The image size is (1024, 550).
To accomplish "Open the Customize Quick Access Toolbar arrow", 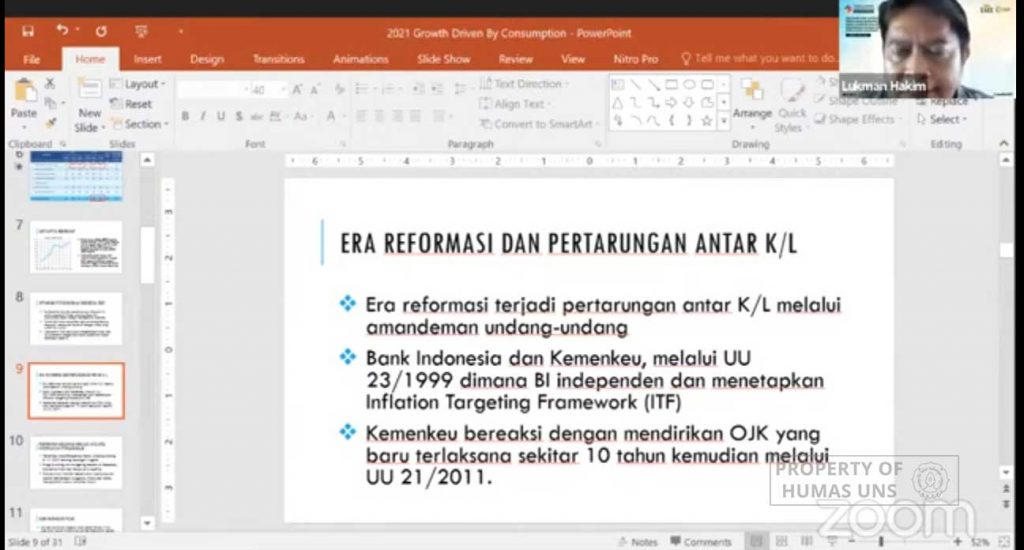I will point(181,31).
